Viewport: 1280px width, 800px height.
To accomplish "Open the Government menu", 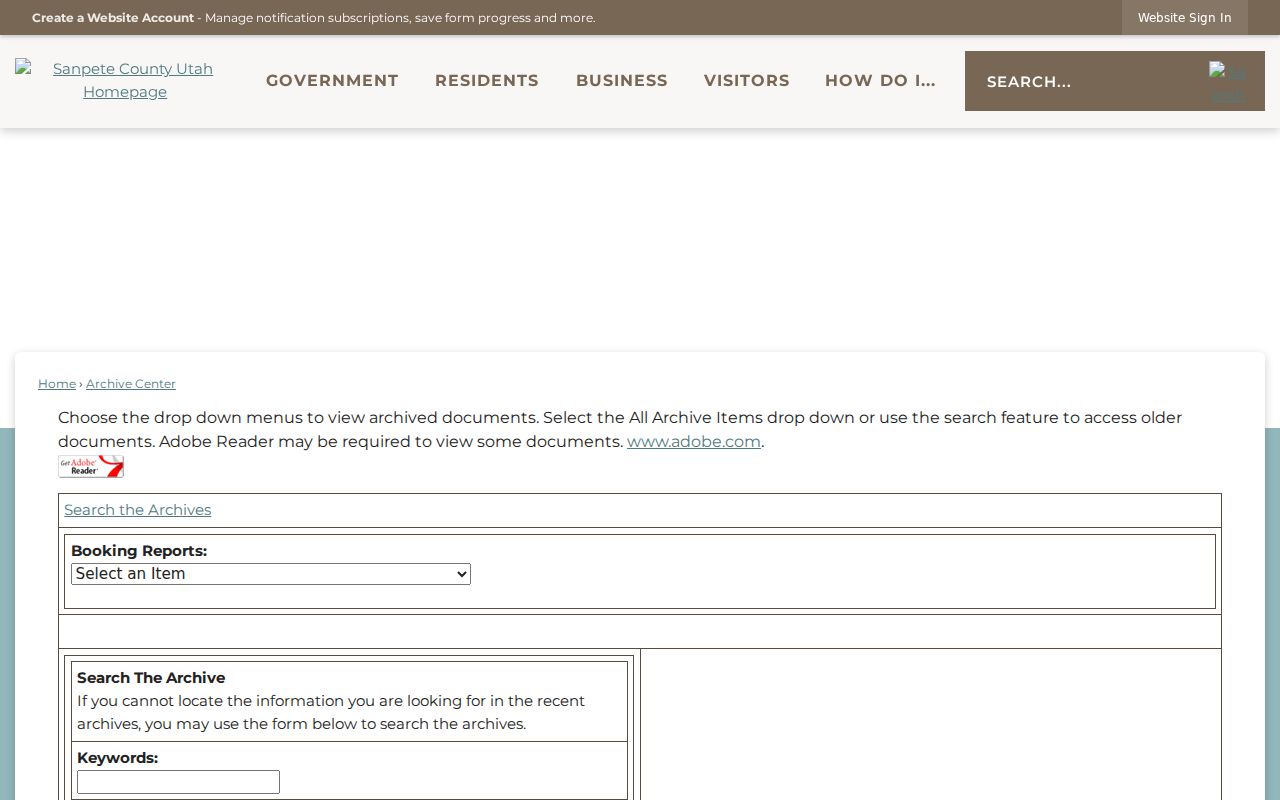I will click(x=332, y=81).
